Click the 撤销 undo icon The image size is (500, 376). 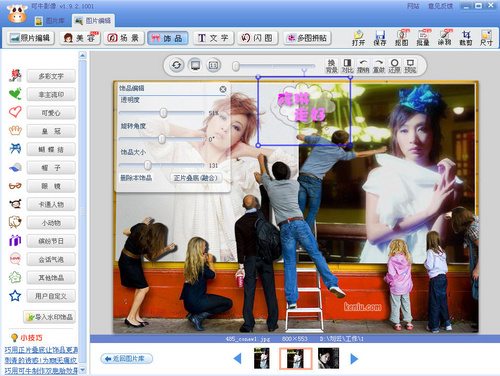tap(363, 66)
